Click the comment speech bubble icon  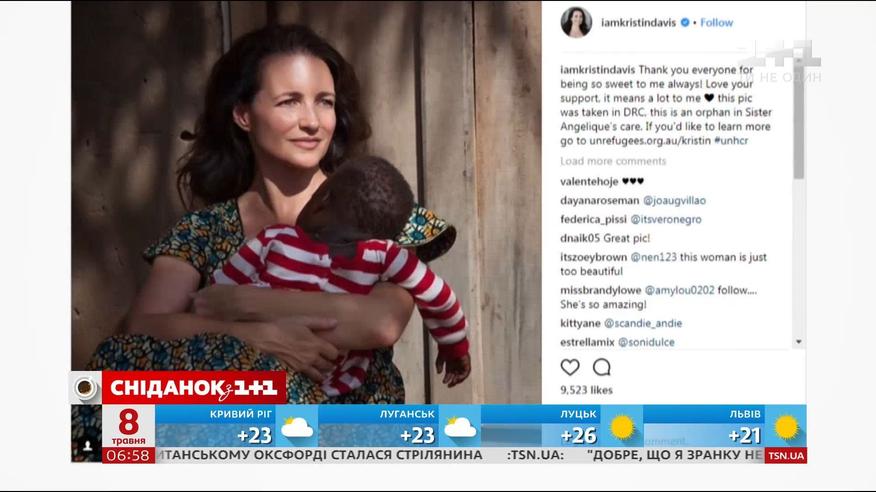[602, 367]
